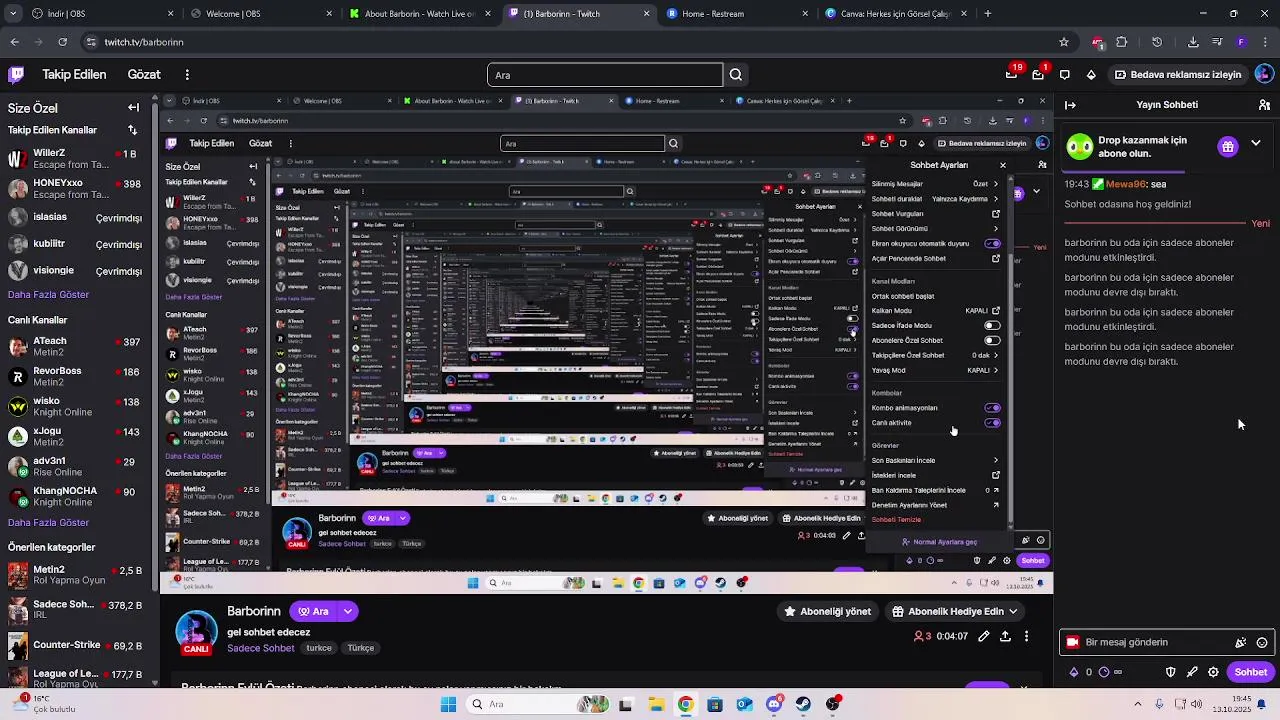Toggle Sadece İfade Modu in streamed settings
The height and width of the screenshot is (720, 1280).
click(x=992, y=325)
